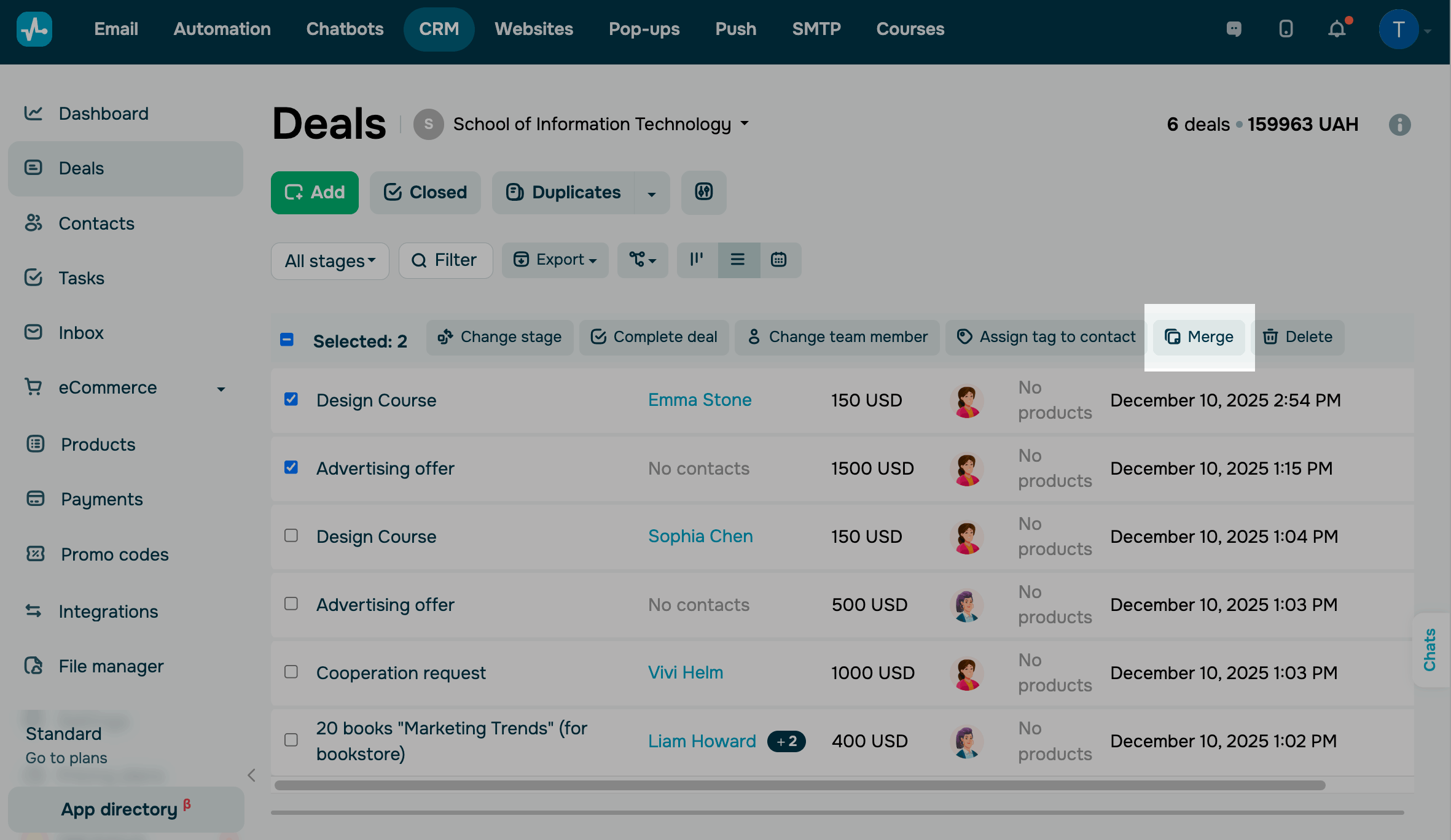This screenshot has width=1451, height=840.
Task: Open the chat bubble icon in header
Action: [1234, 29]
